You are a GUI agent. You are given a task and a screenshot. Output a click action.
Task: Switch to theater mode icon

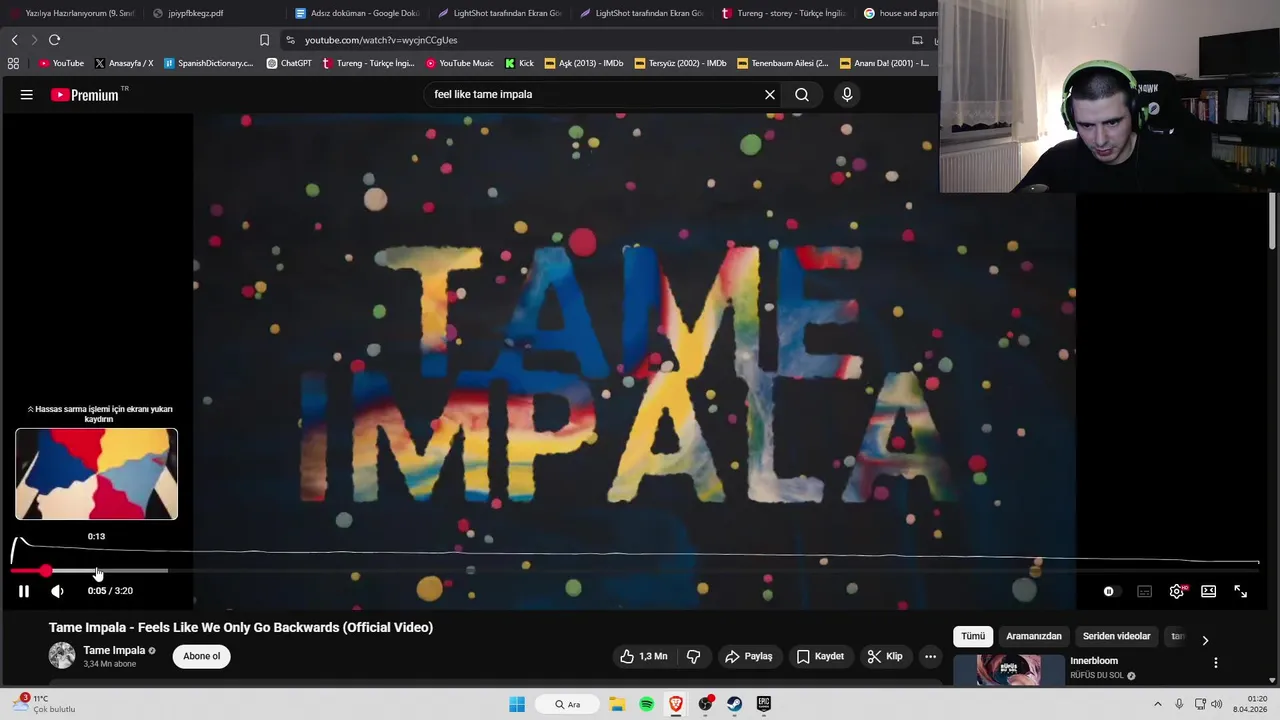tap(1209, 592)
